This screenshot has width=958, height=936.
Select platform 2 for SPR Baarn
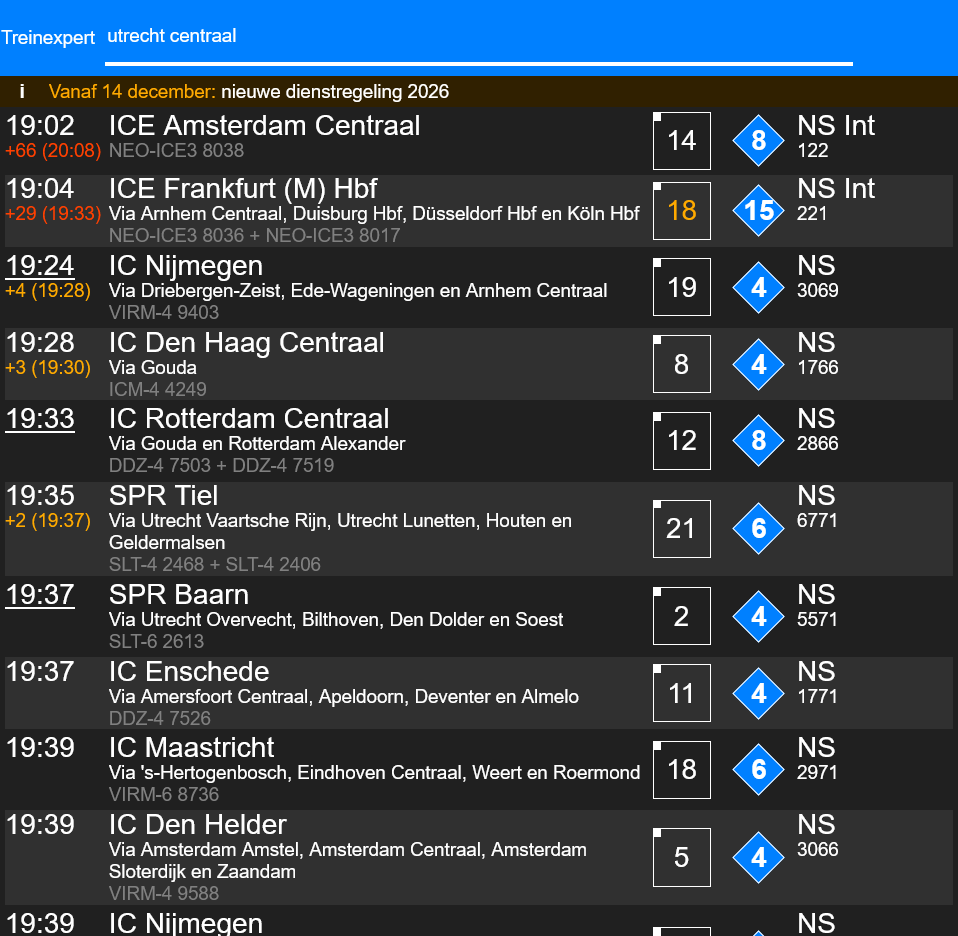click(x=681, y=617)
